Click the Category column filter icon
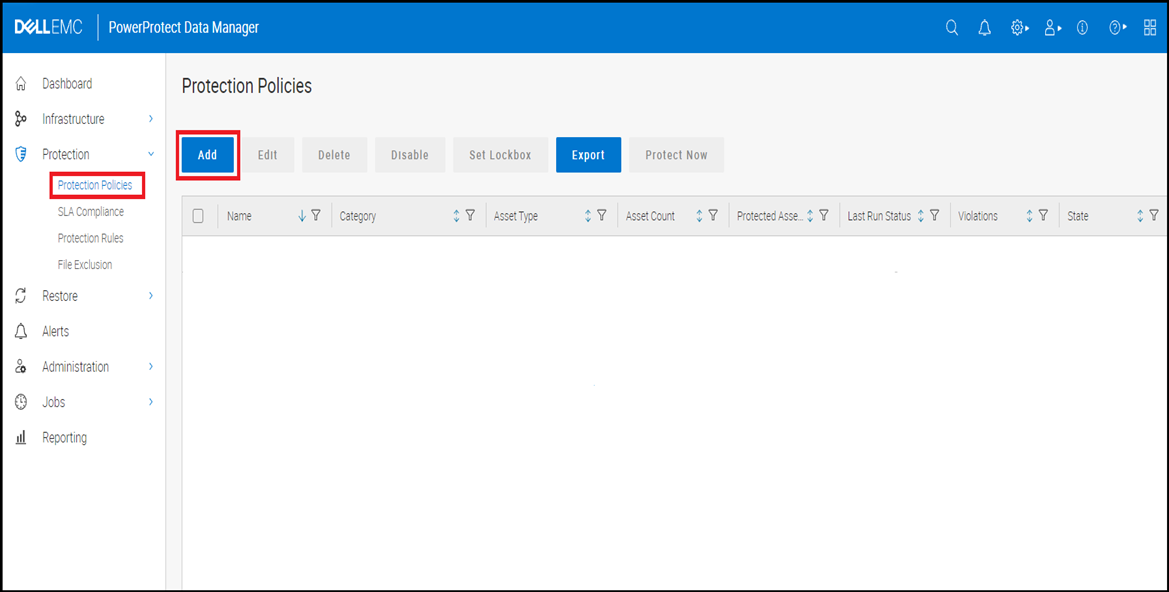Screen dimensions: 1169x592 coord(470,215)
